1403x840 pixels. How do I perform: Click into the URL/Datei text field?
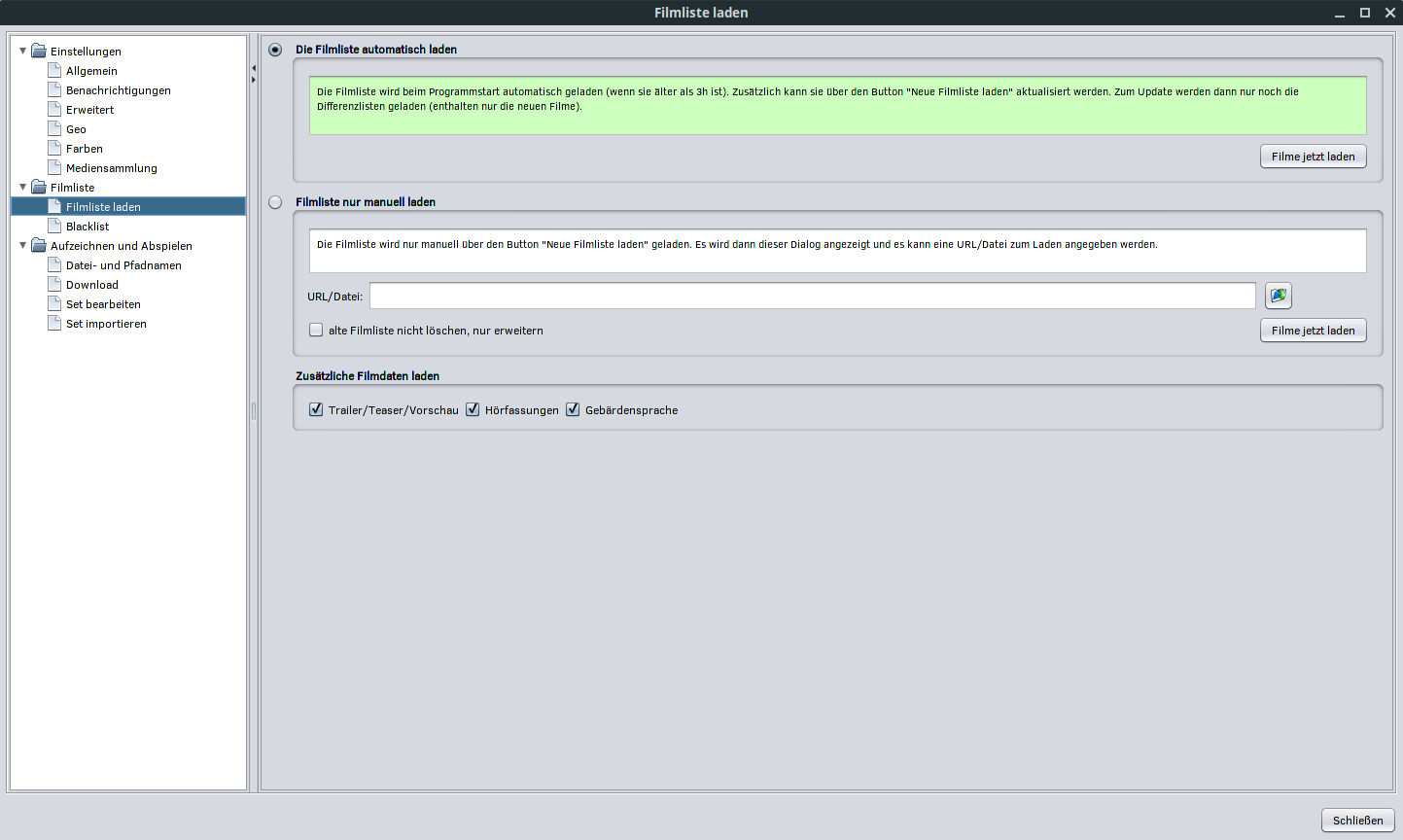(812, 296)
